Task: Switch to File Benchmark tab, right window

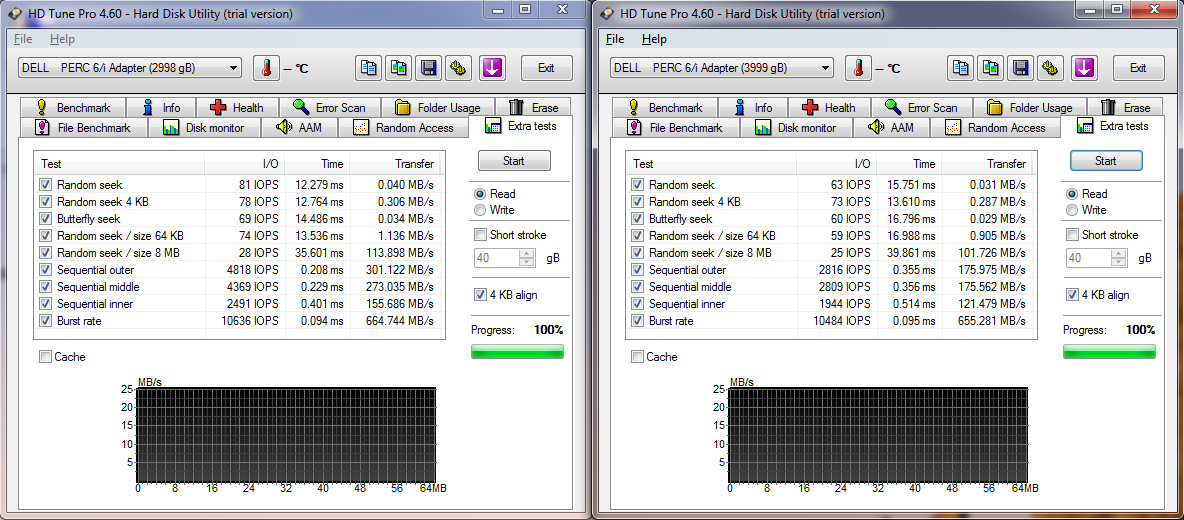Action: [675, 128]
